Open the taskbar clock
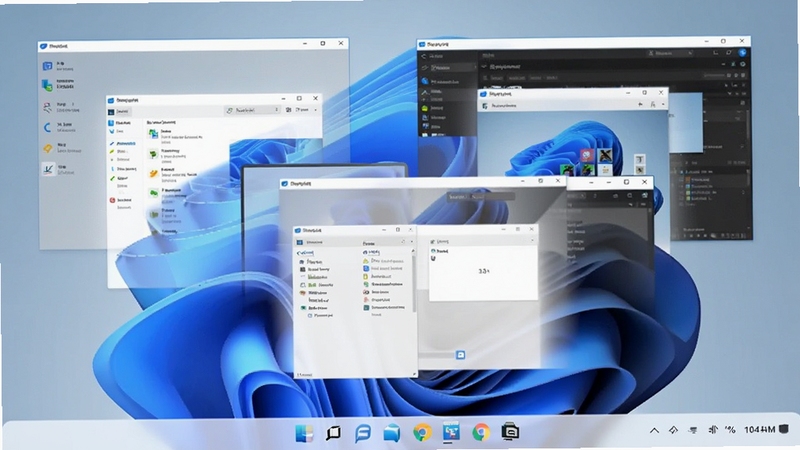Viewport: 800px width, 450px height. [x=760, y=430]
